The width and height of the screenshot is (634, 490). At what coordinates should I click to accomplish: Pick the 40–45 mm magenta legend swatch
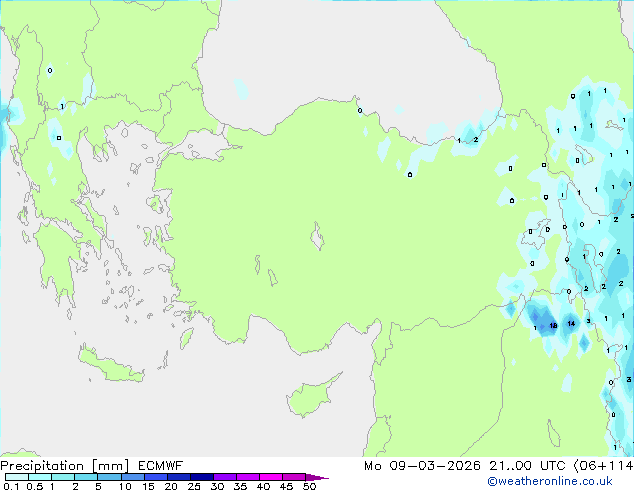point(271,477)
